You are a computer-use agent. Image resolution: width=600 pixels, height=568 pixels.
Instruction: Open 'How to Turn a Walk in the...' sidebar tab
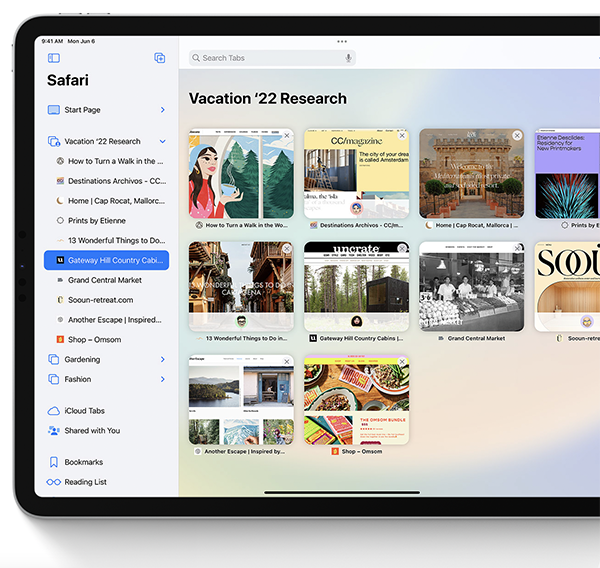(x=106, y=161)
